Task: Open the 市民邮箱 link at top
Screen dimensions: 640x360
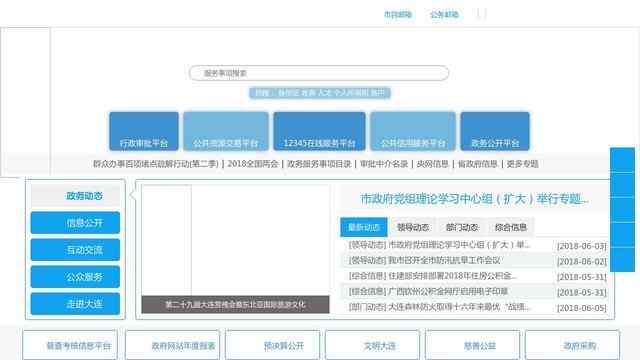Action: coord(398,15)
